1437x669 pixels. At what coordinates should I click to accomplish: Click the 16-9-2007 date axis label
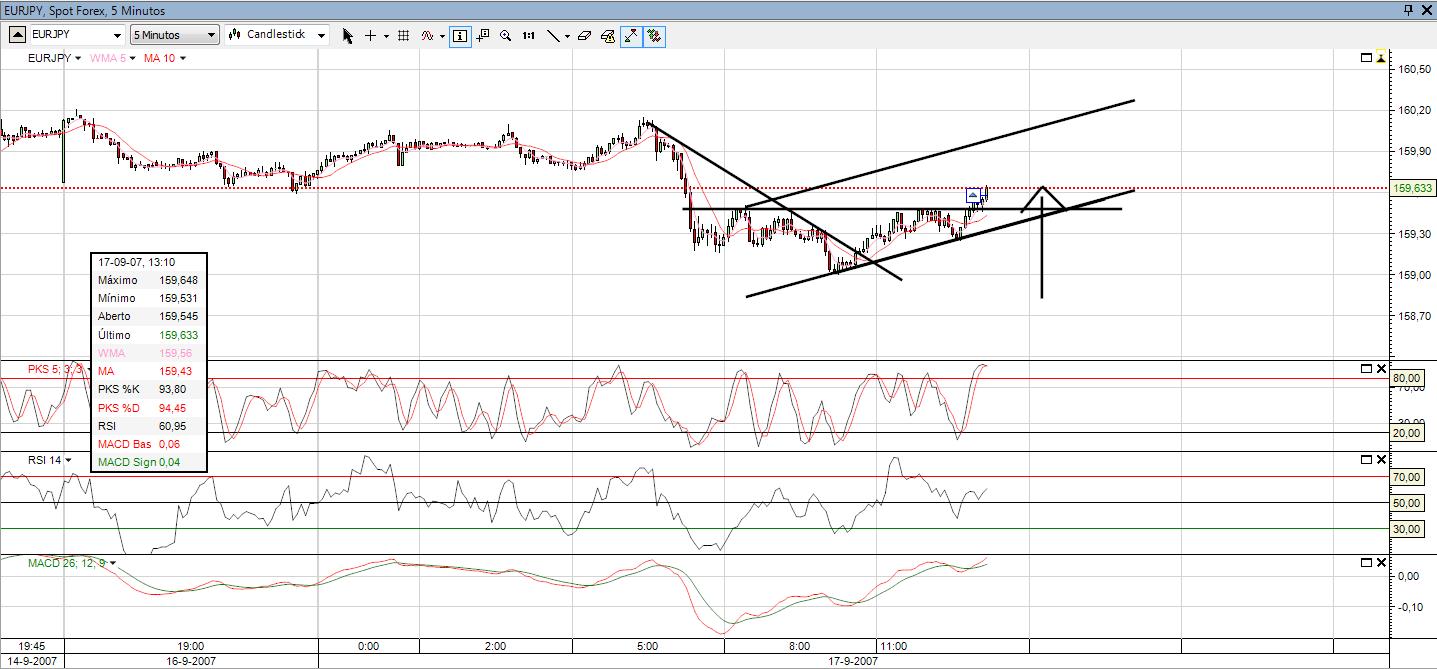coord(191,661)
